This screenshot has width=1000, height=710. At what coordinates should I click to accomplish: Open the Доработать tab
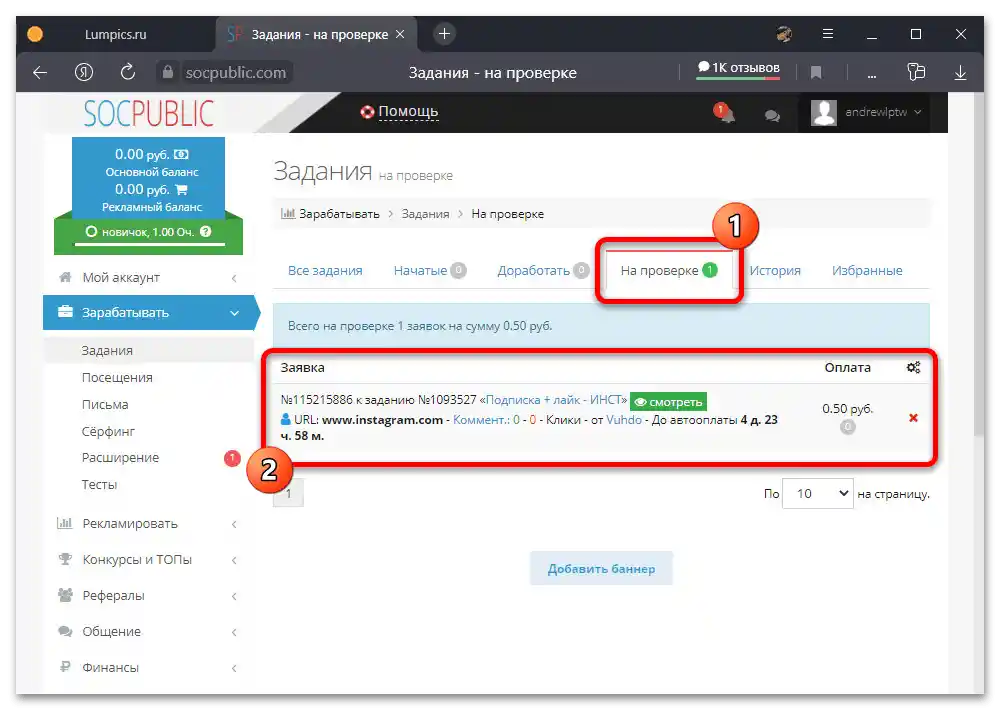pos(543,270)
